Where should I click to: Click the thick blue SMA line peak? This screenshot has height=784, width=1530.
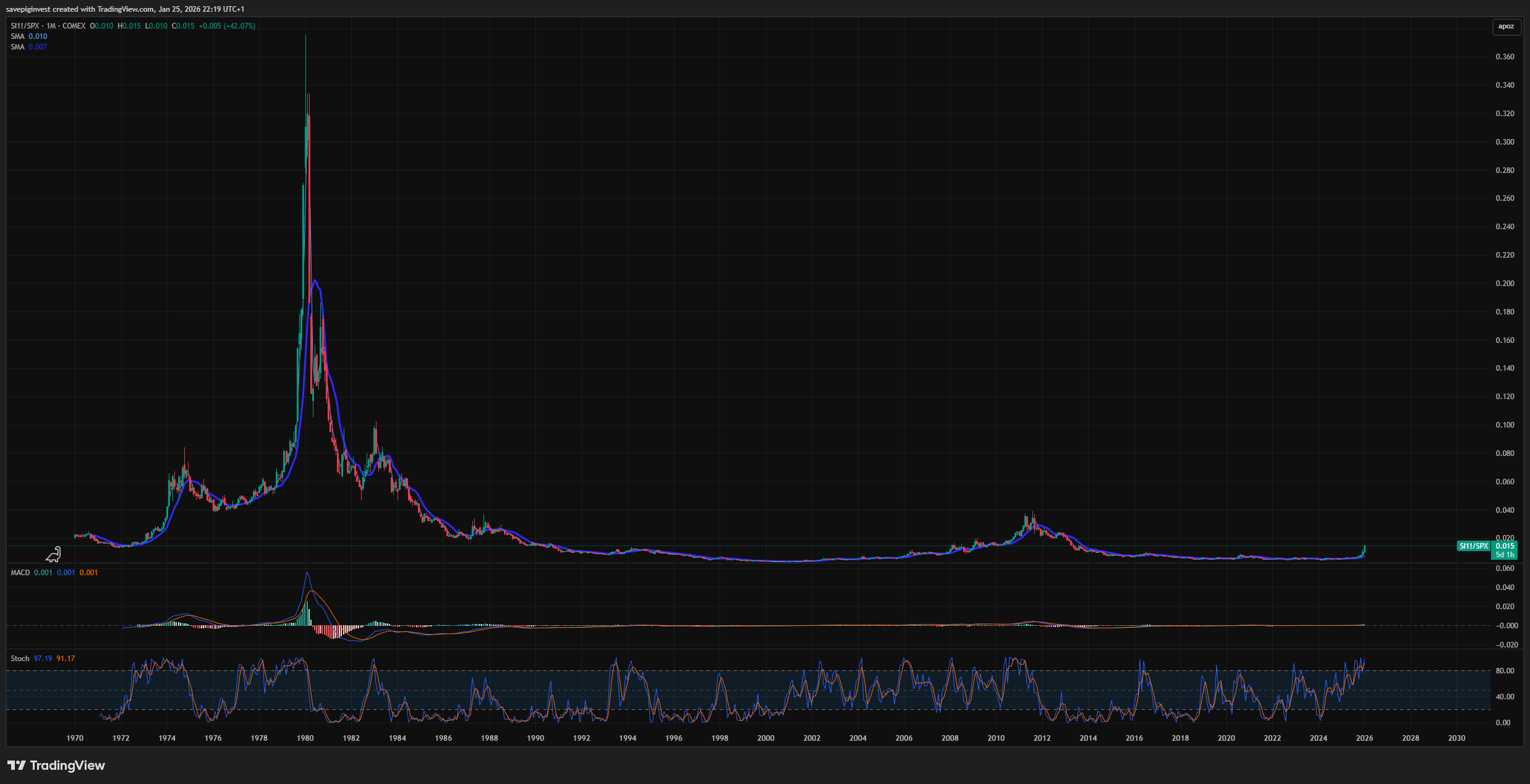pyautogui.click(x=315, y=282)
